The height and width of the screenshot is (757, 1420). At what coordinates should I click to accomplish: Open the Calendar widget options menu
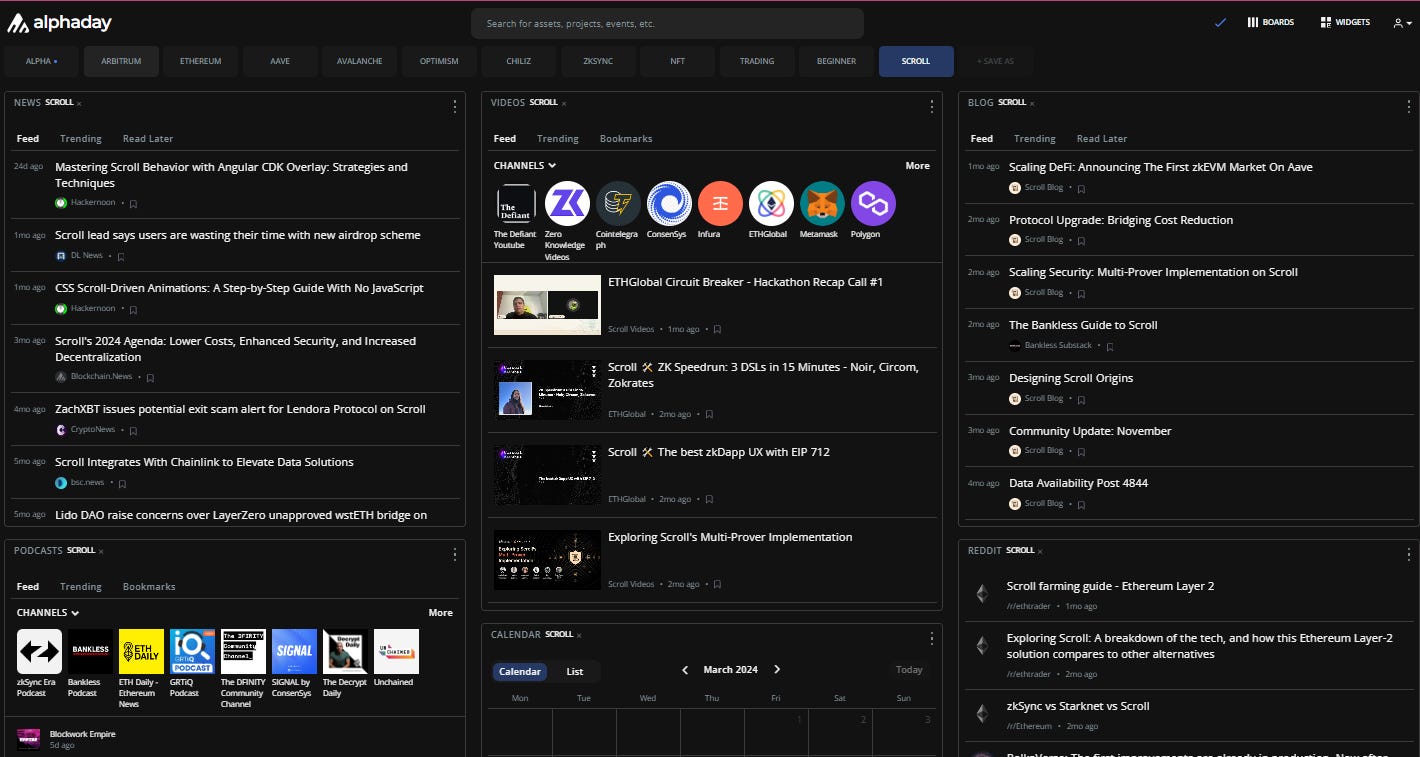(932, 638)
